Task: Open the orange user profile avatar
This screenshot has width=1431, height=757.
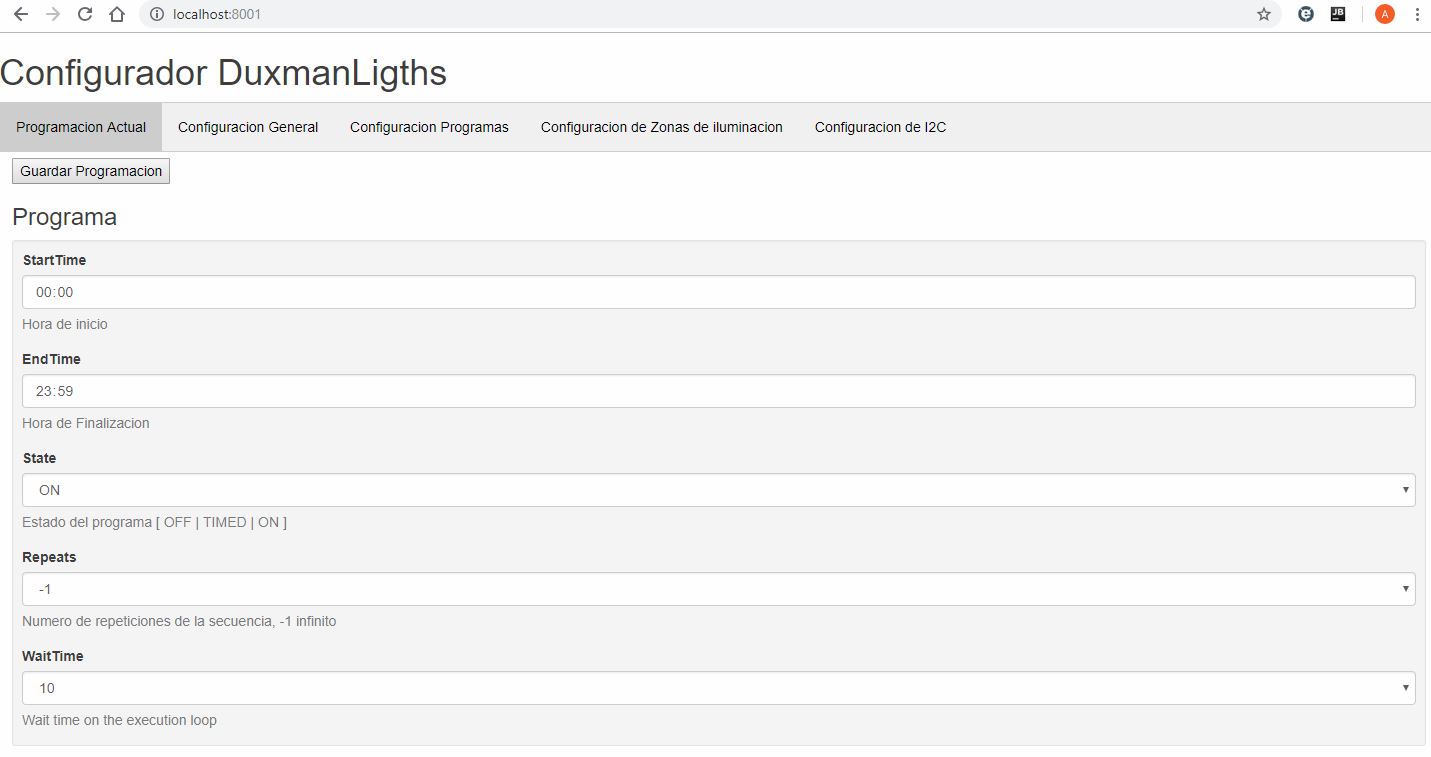Action: (1385, 14)
